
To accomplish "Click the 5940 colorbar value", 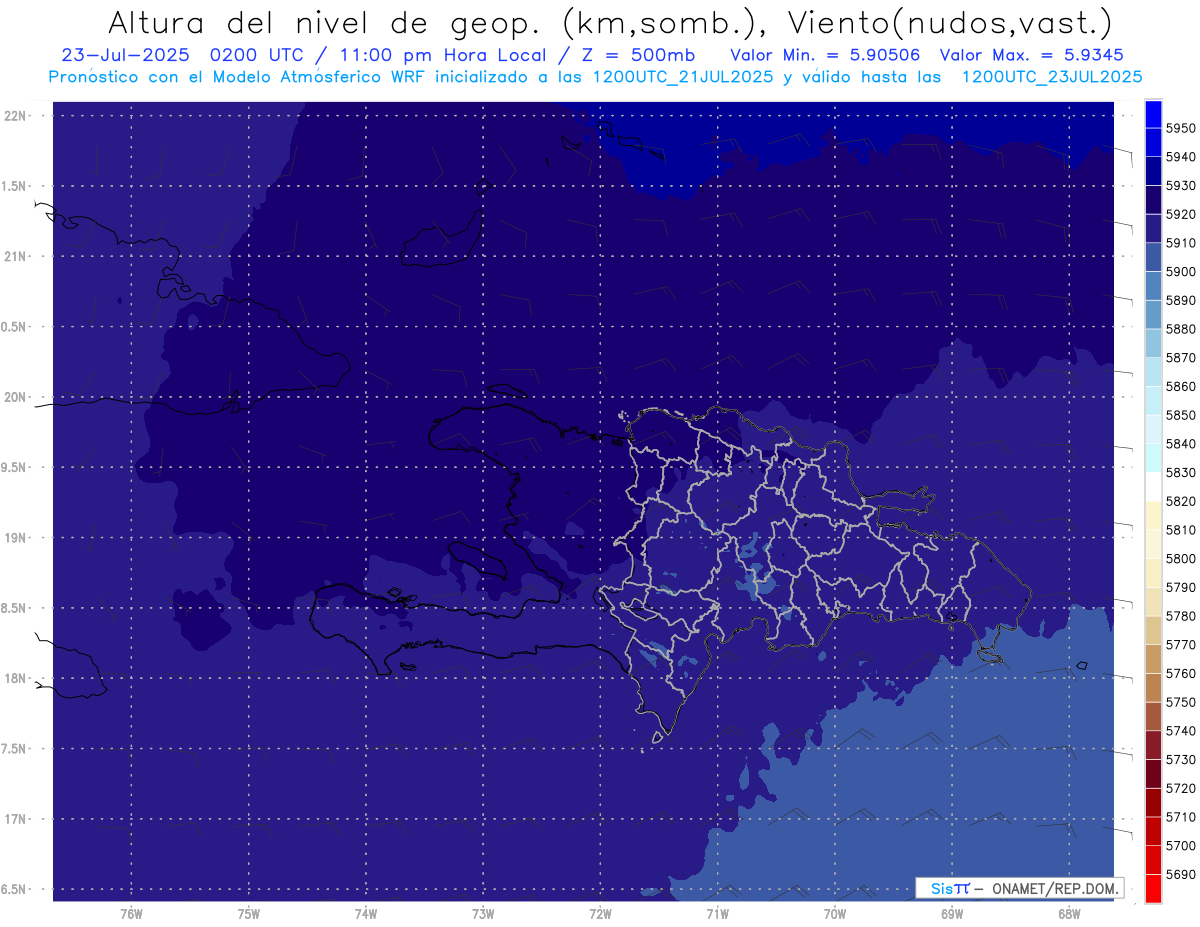I will [1181, 157].
